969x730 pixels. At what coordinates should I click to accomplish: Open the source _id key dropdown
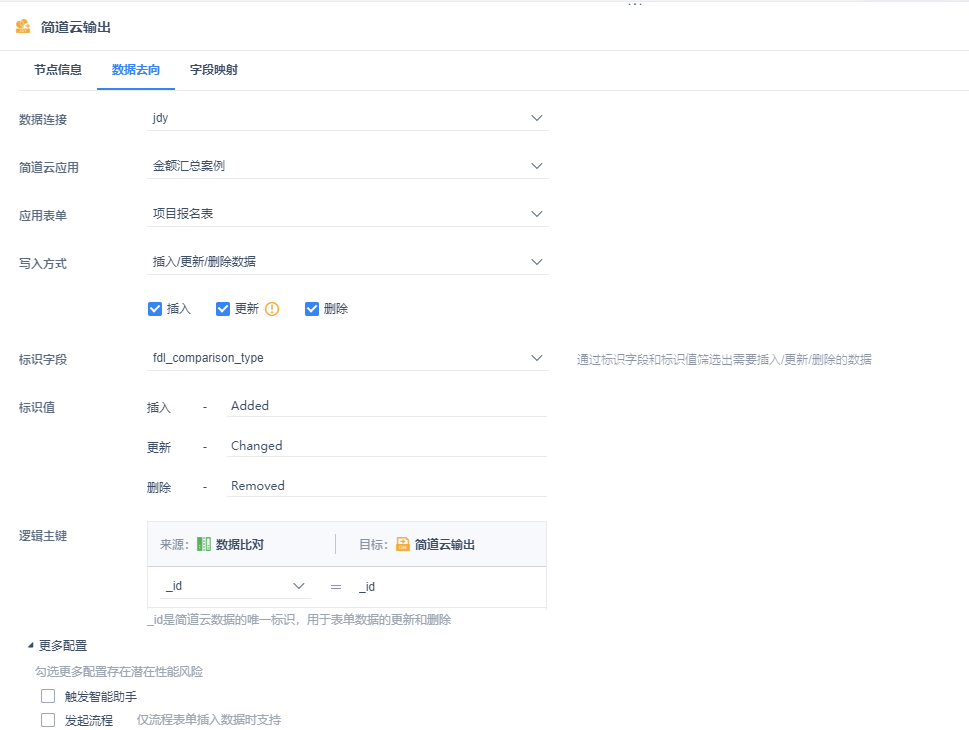[x=235, y=586]
